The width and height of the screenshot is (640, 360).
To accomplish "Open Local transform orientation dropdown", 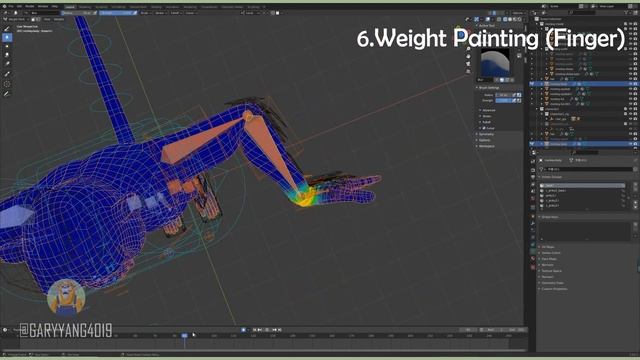I will tap(249, 13).
